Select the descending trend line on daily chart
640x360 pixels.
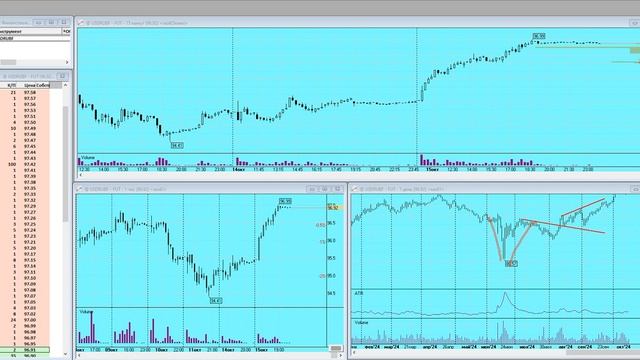562,227
